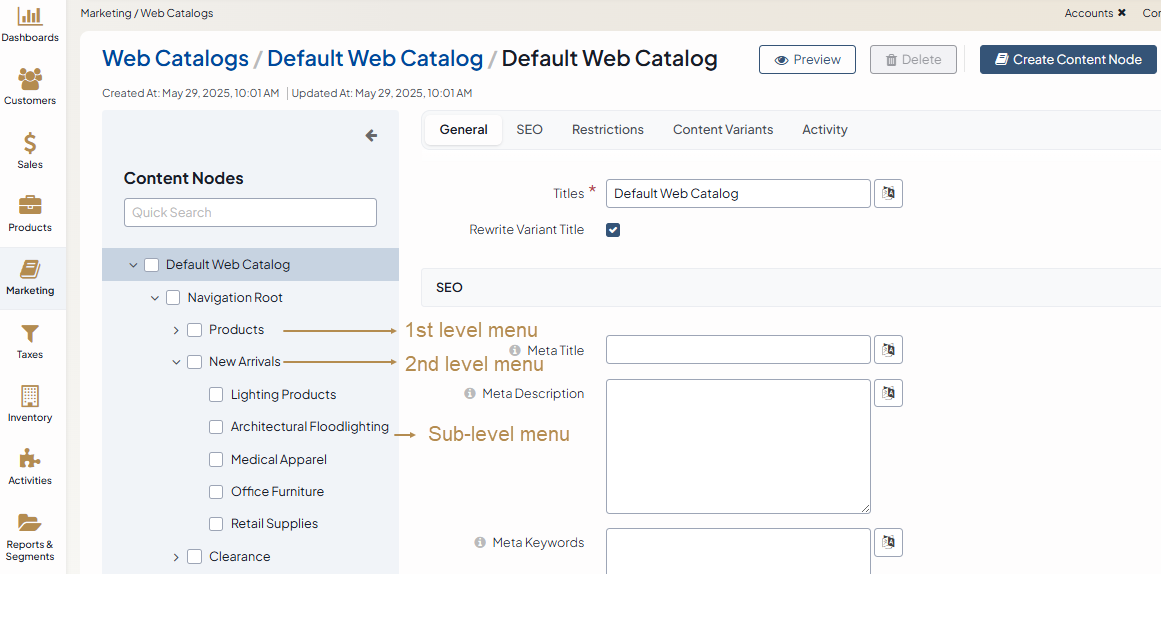The height and width of the screenshot is (632, 1161).
Task: Uncheck Rewrite Variant Title checkbox
Action: tap(613, 230)
